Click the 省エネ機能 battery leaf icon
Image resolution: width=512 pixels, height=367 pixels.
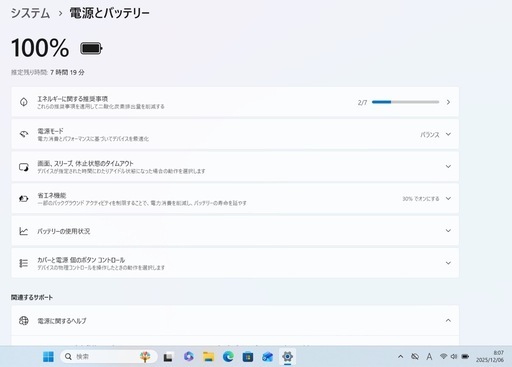point(24,199)
